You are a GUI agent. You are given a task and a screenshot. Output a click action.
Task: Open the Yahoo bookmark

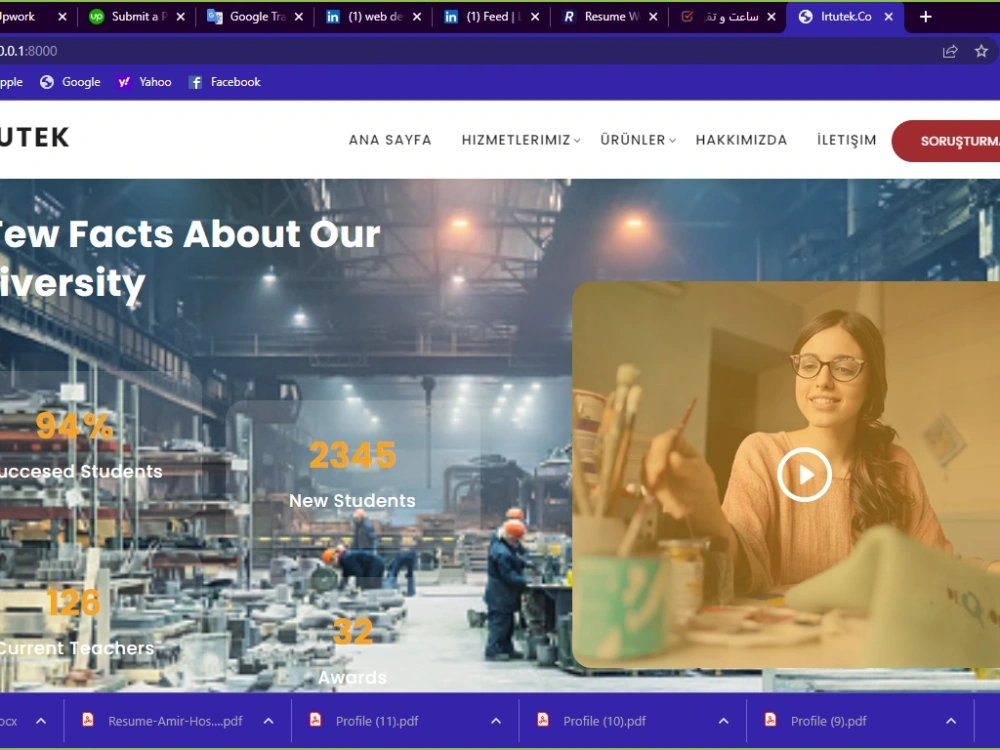(144, 82)
